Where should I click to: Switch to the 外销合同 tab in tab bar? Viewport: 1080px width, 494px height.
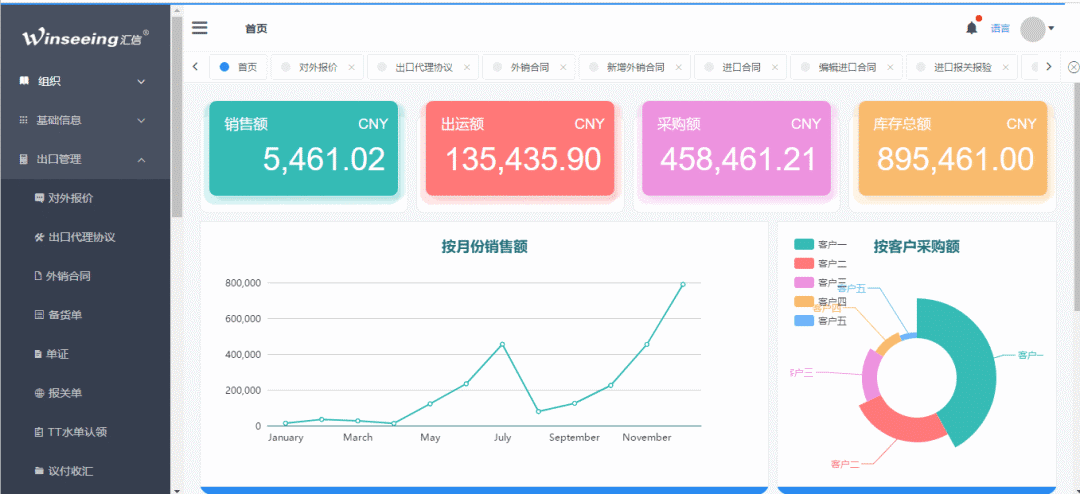tap(529, 67)
